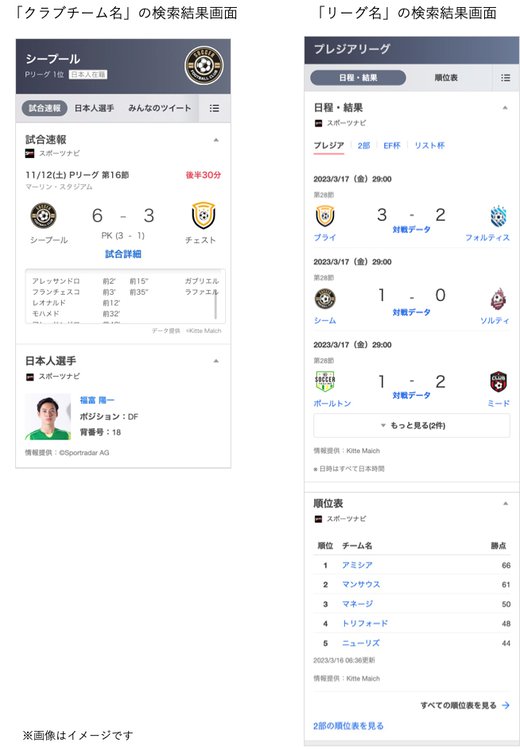Image resolution: width=520 pixels, height=750 pixels.
Task: Click シープール club emblem in header
Action: 204,66
